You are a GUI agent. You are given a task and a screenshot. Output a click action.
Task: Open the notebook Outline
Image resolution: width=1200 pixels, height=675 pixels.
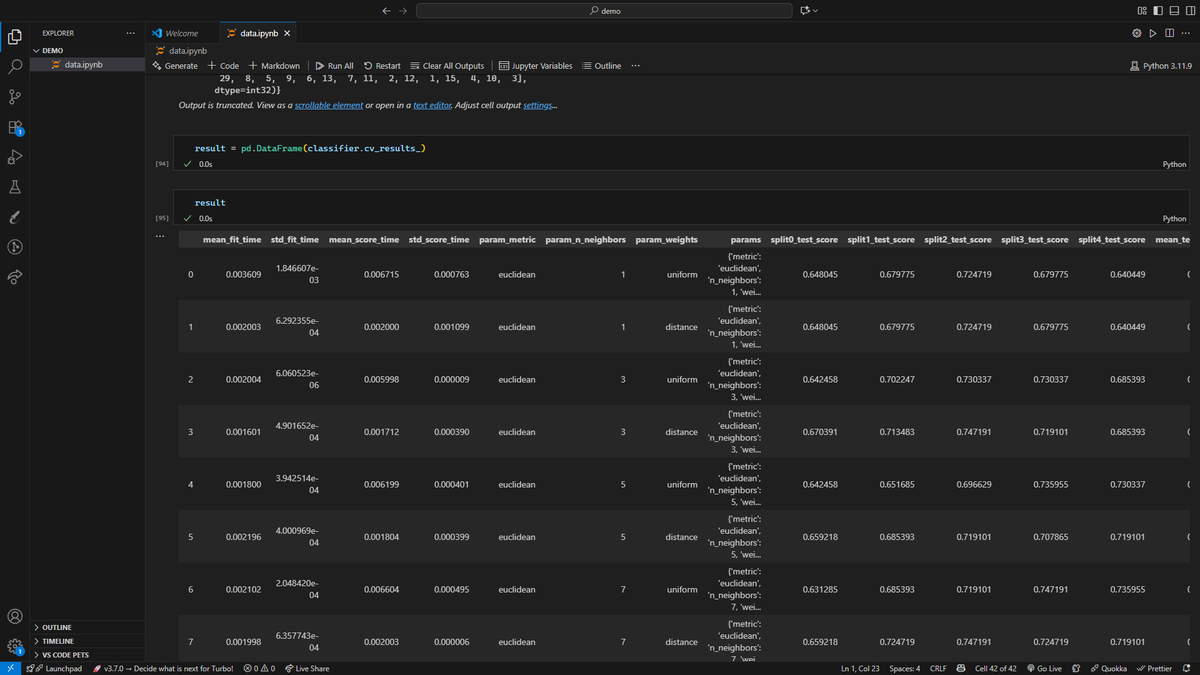pos(602,66)
